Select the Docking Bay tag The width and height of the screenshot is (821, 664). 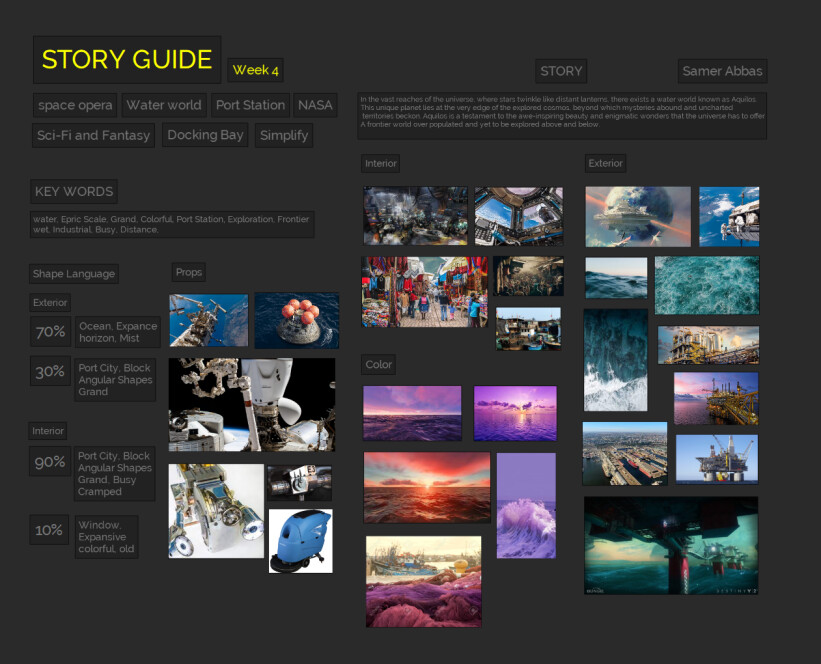(205, 135)
